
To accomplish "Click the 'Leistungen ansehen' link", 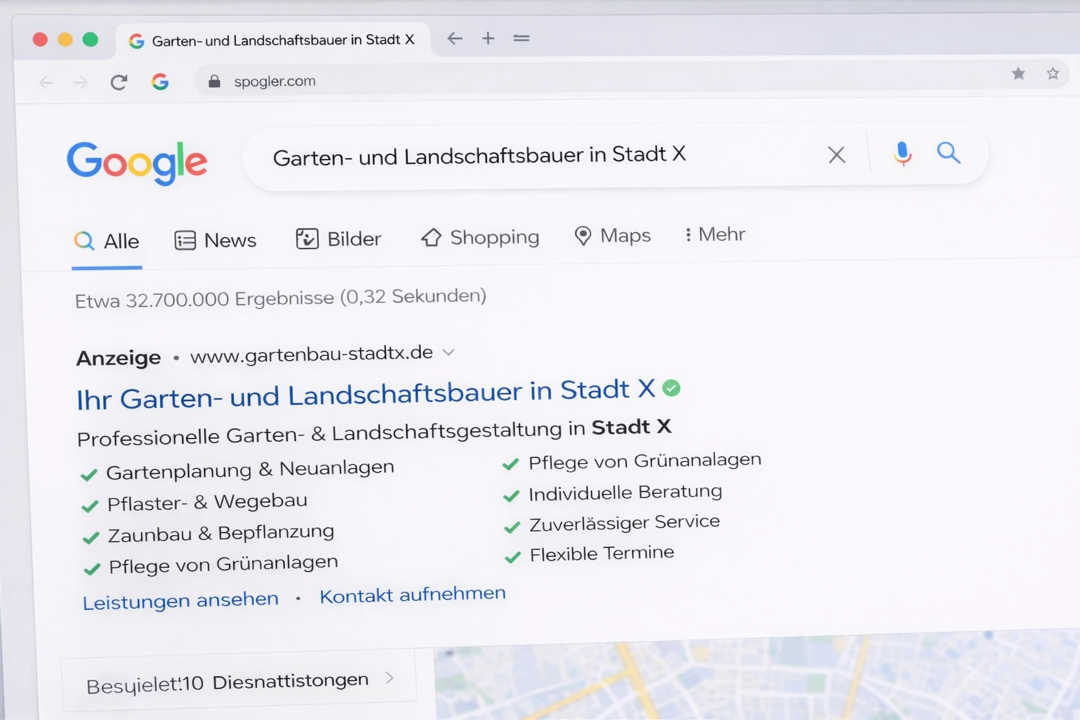I will pos(180,600).
